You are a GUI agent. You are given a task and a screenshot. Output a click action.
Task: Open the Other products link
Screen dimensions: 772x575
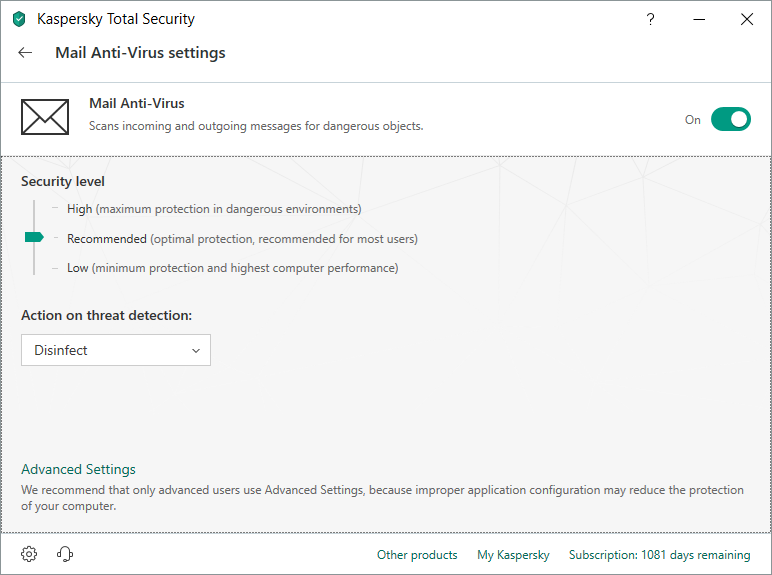(x=417, y=555)
